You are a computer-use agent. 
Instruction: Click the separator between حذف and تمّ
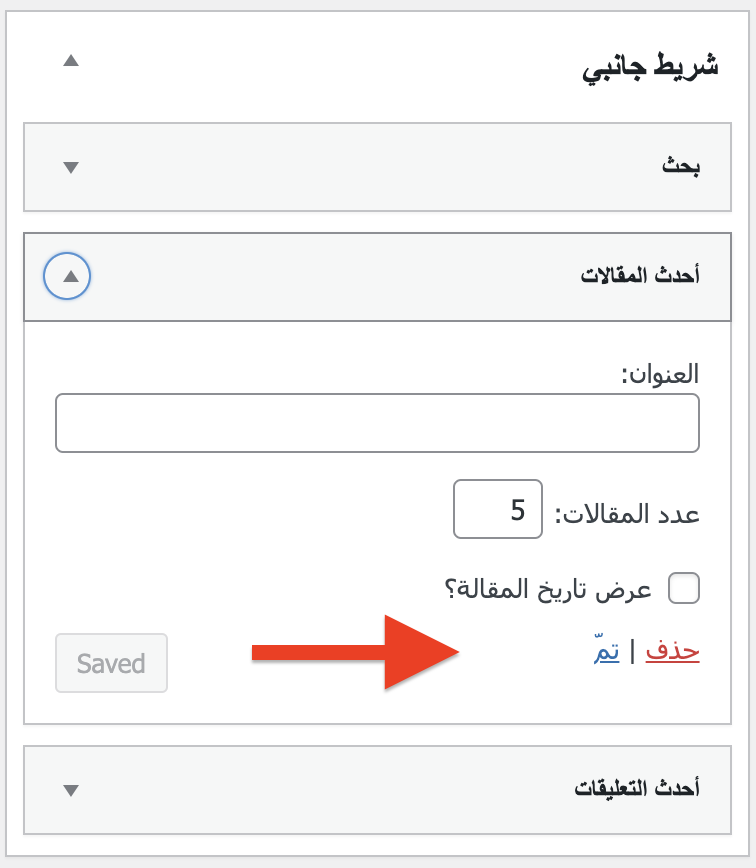point(632,653)
